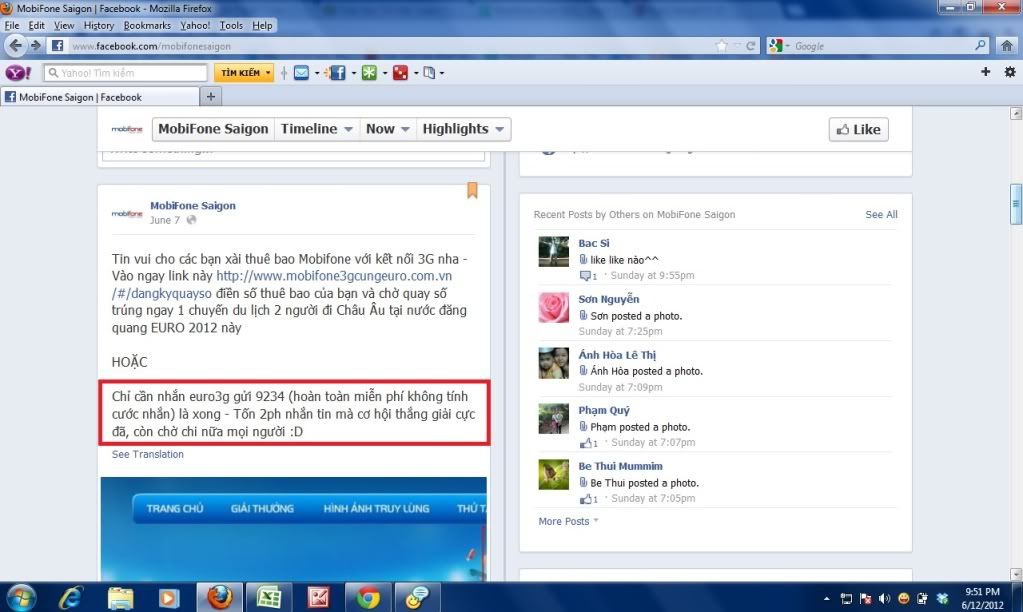Go back using the browser back arrow
This screenshot has height=612, width=1023.
tap(14, 46)
